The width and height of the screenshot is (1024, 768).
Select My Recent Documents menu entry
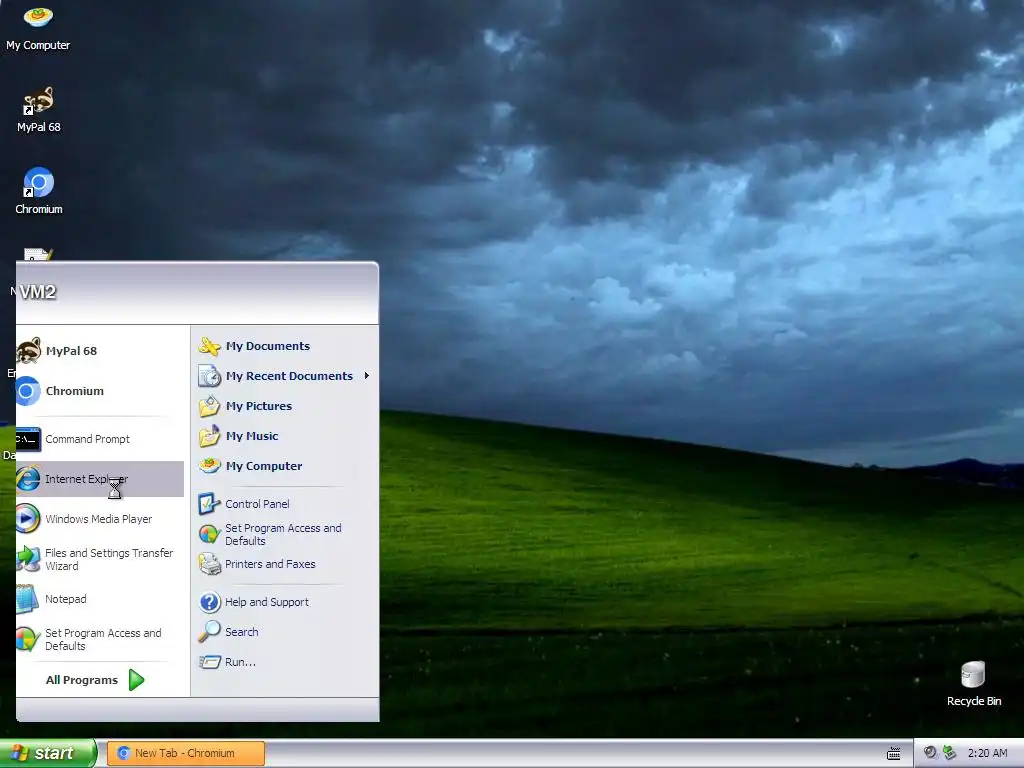click(x=285, y=376)
